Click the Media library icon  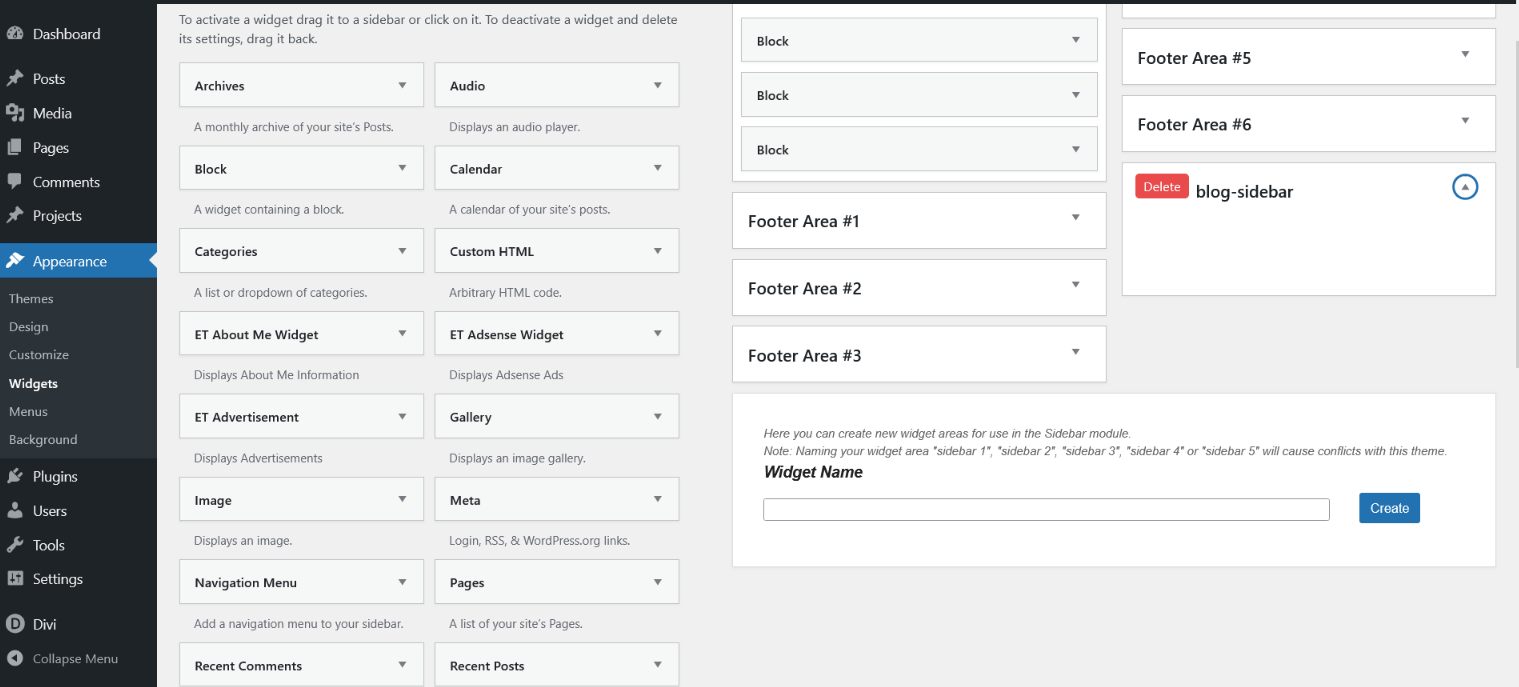click(x=15, y=113)
